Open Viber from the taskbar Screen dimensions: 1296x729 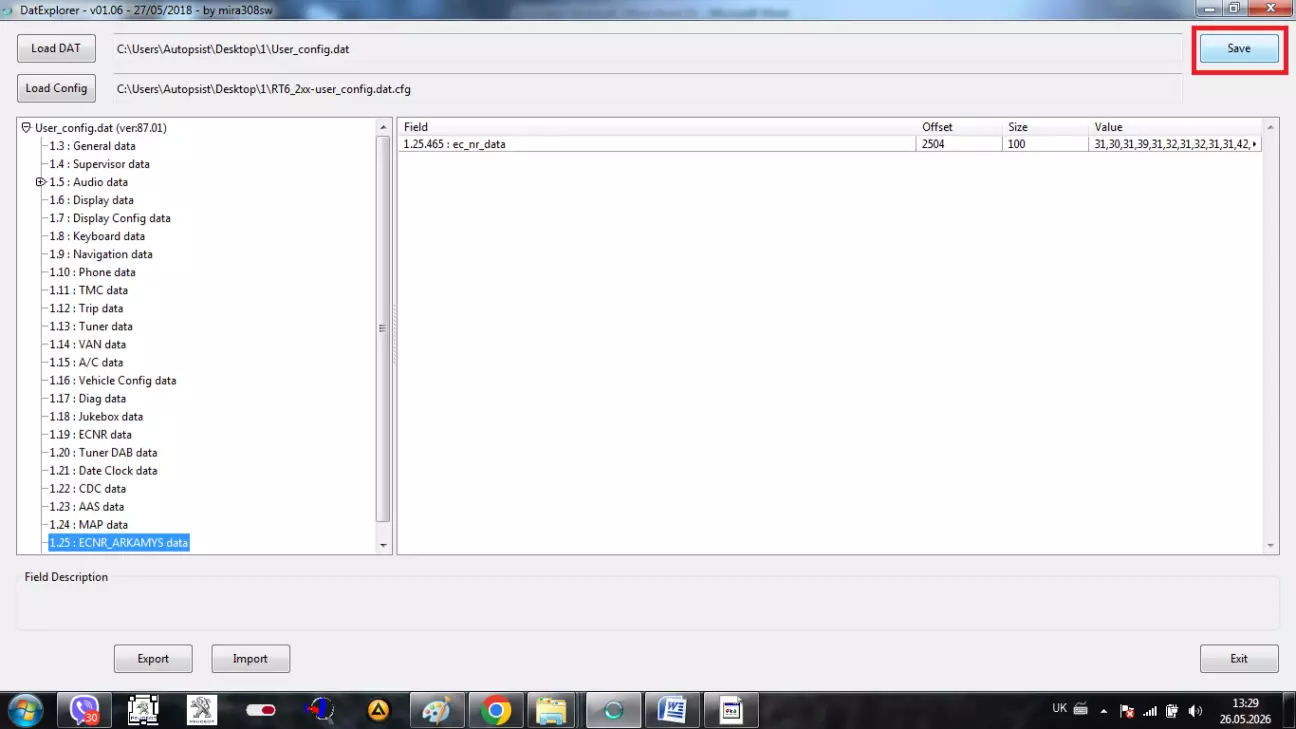pos(85,710)
